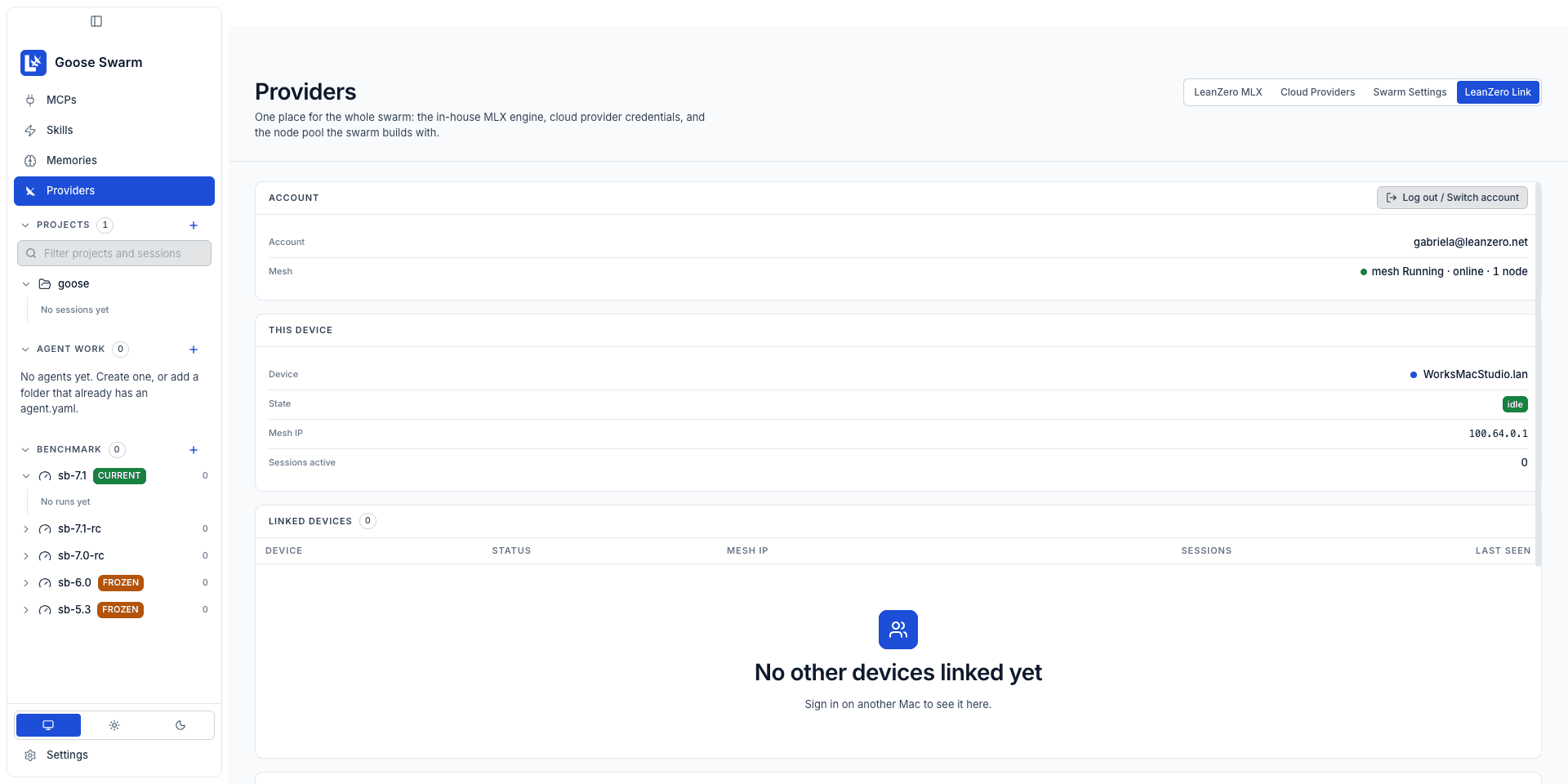Click the main panel vertical scrollbar
1568x784 pixels.
click(1538, 374)
